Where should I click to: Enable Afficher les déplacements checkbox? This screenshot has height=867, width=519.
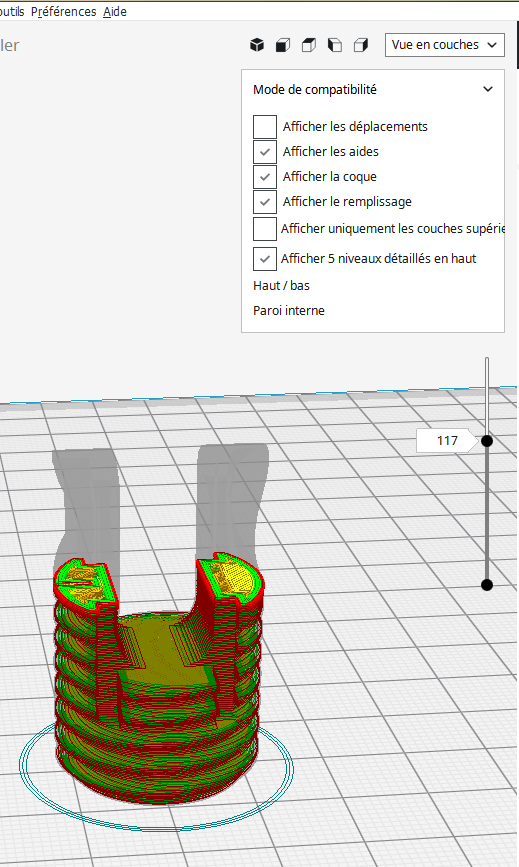[x=265, y=127]
